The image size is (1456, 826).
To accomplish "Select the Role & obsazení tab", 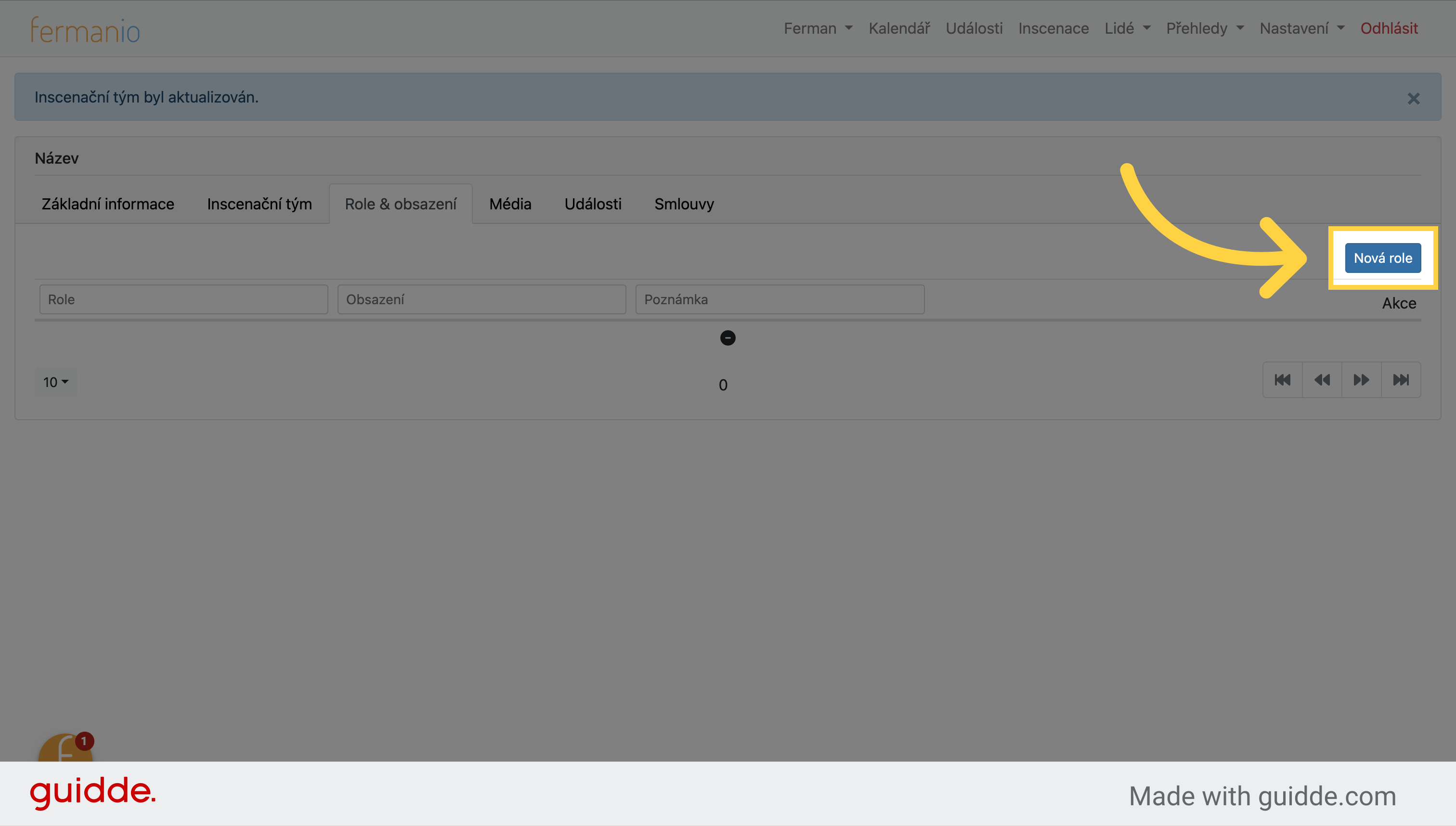I will 401,204.
